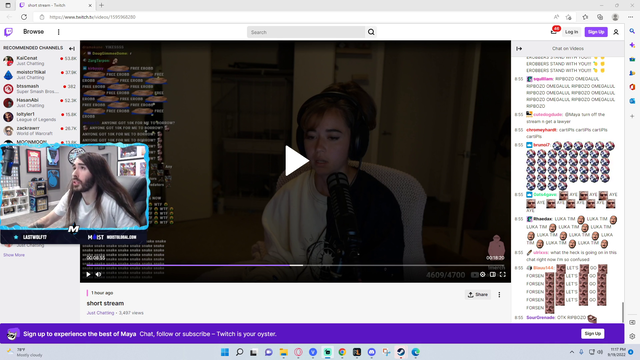640x360 pixels.
Task: Add this page to favorites
Action: (569, 17)
